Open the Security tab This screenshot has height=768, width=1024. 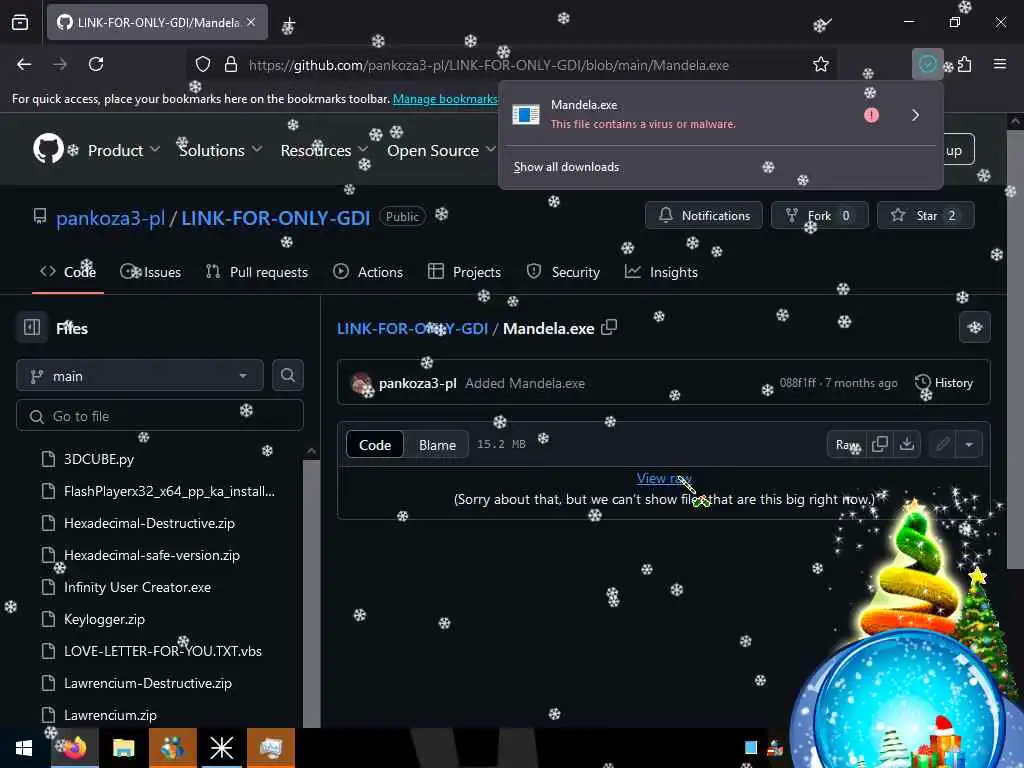[563, 272]
